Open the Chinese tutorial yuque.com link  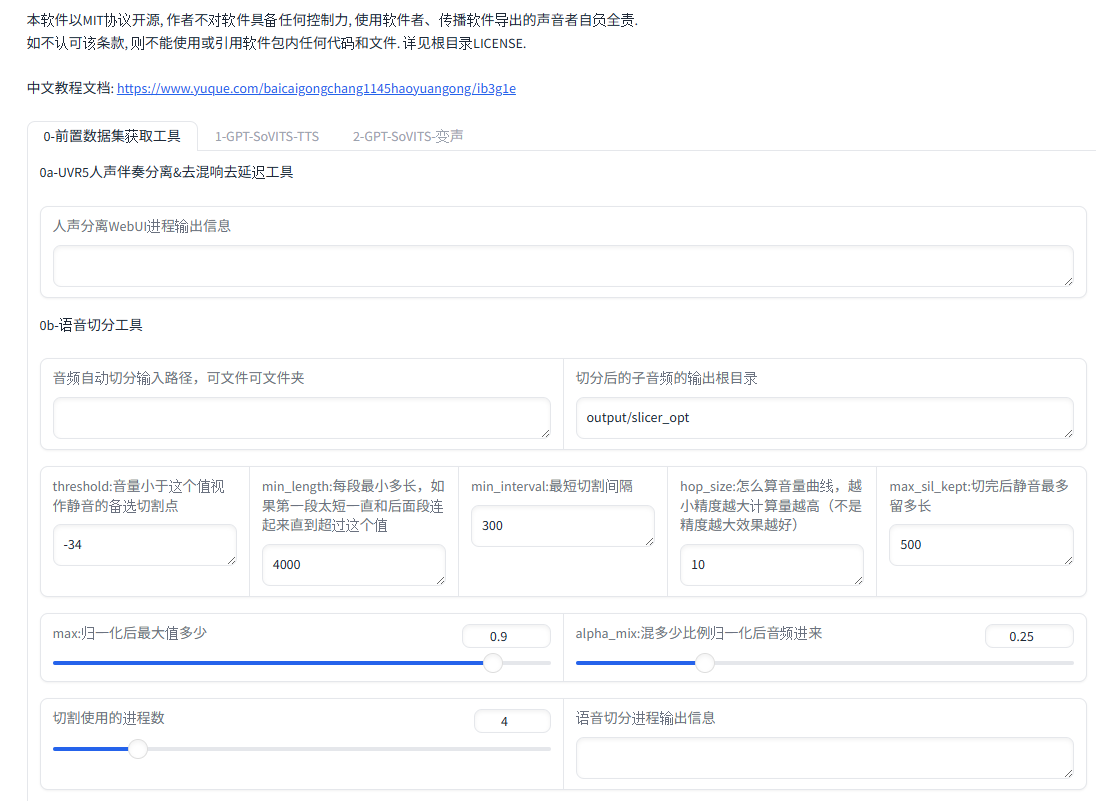coord(316,88)
